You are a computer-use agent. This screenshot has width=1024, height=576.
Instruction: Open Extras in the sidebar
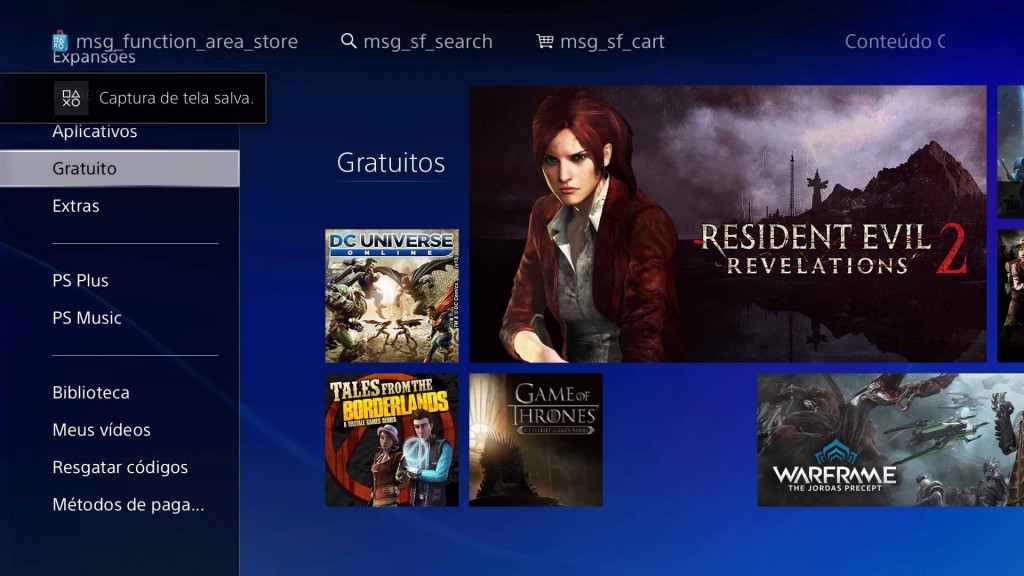(x=76, y=206)
